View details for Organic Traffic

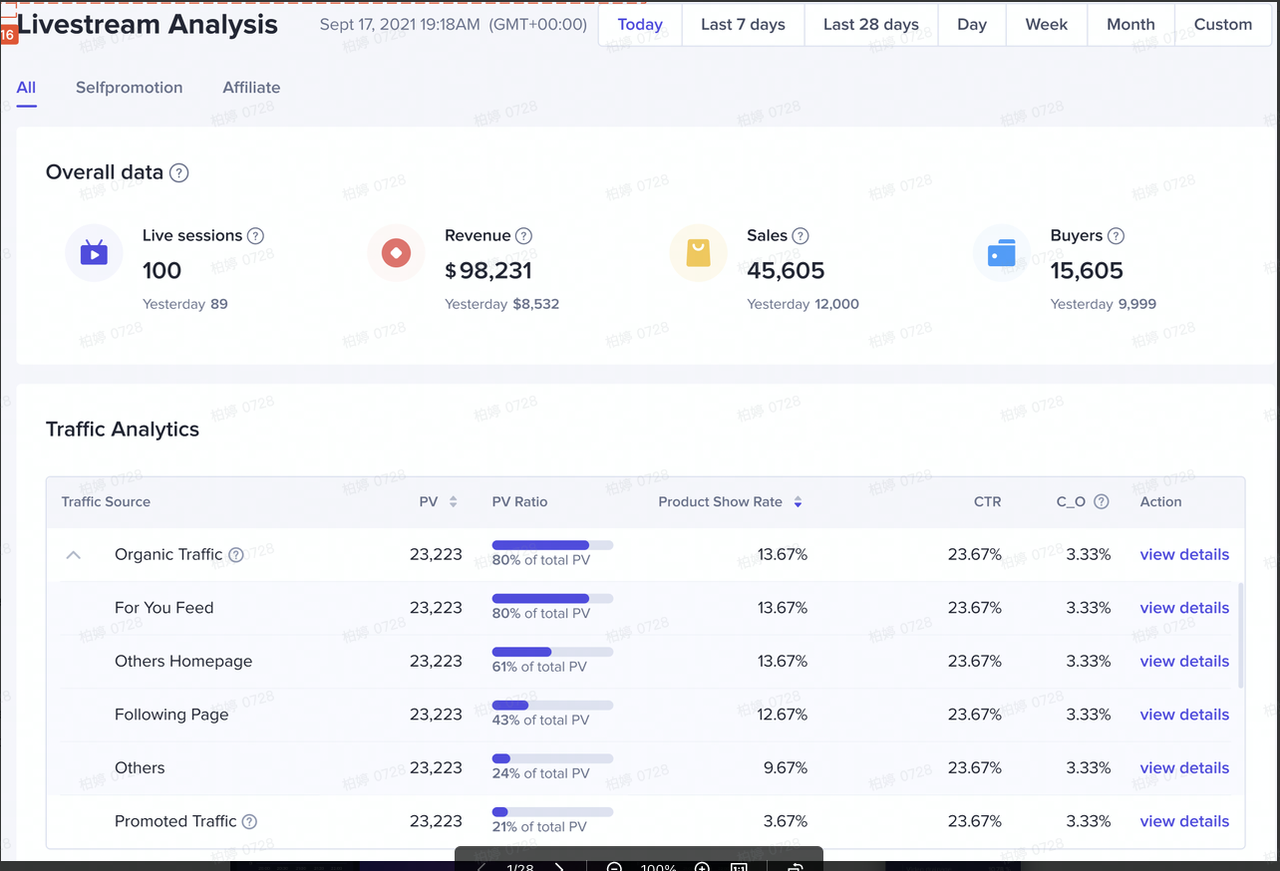(x=1184, y=555)
